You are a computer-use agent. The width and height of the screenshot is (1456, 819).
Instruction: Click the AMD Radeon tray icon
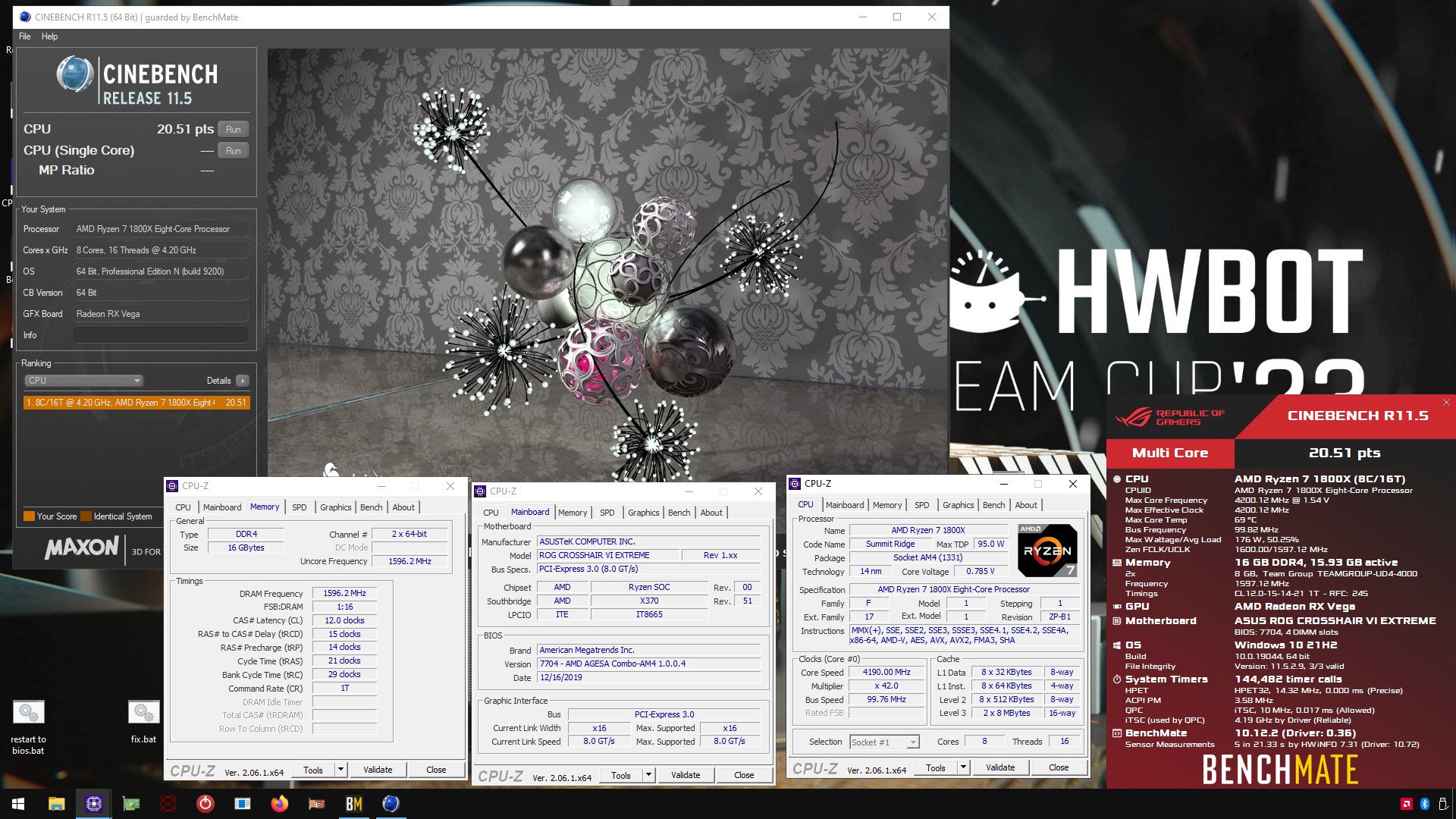[1406, 804]
